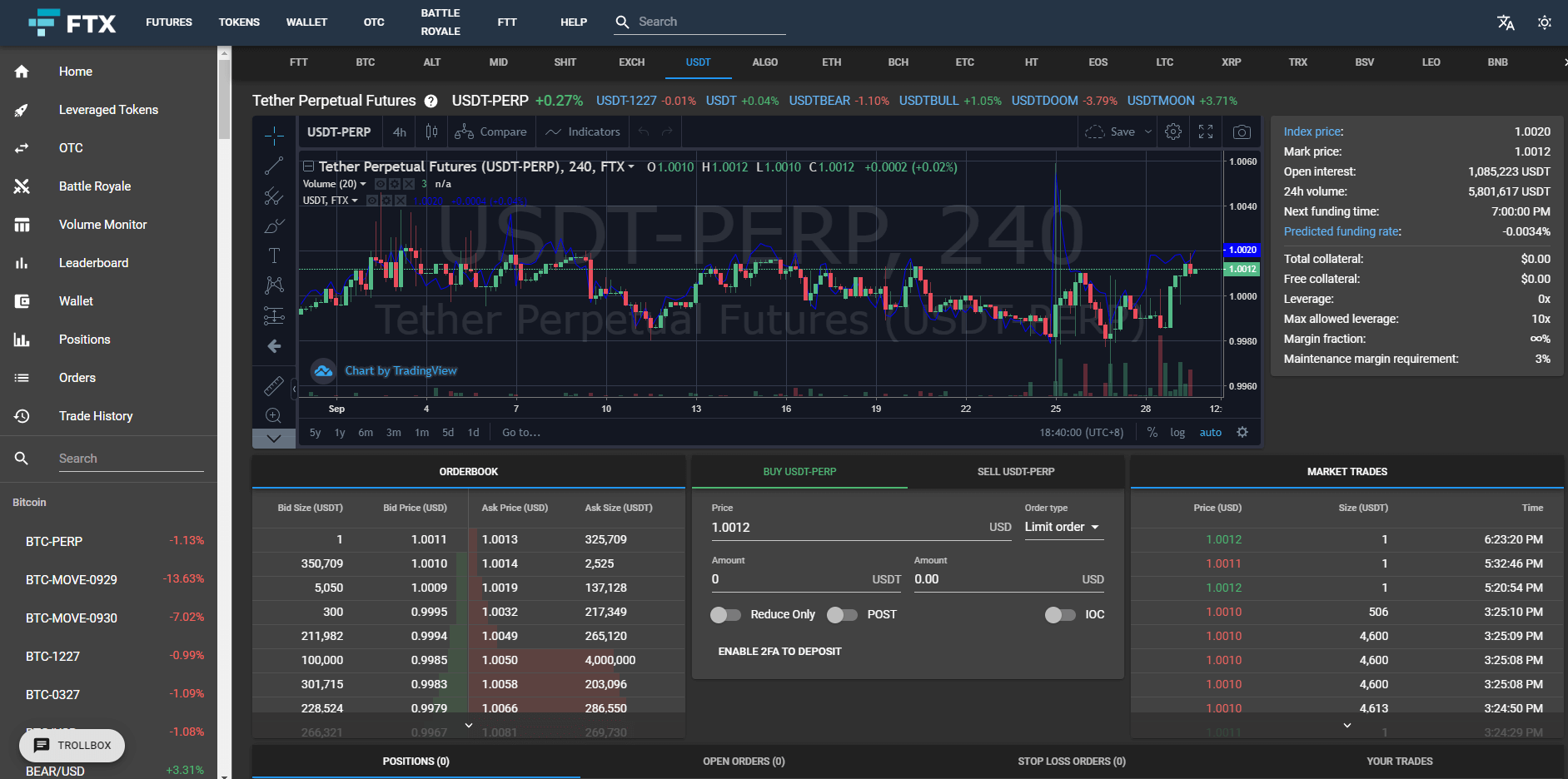This screenshot has width=1568, height=779.
Task: Toggle light/dark theme sun icon
Action: click(x=1545, y=22)
